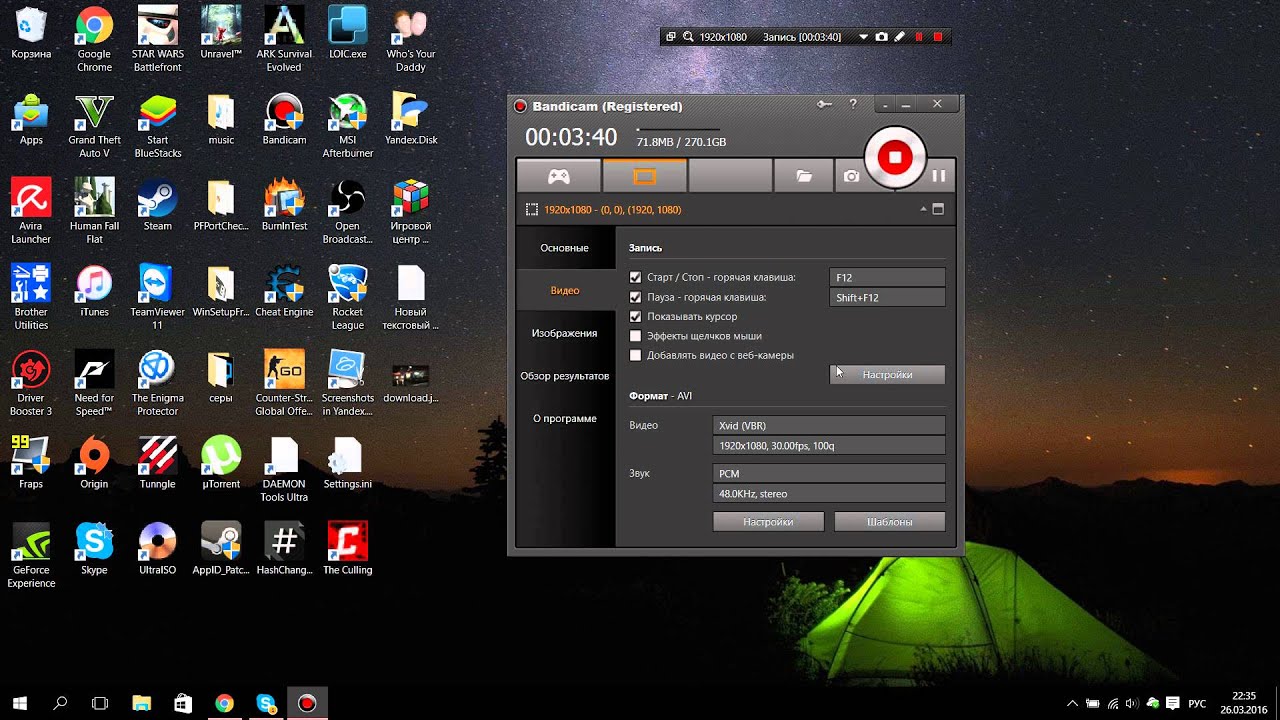The width and height of the screenshot is (1280, 720).
Task: Open Task View on taskbar
Action: coord(100,704)
